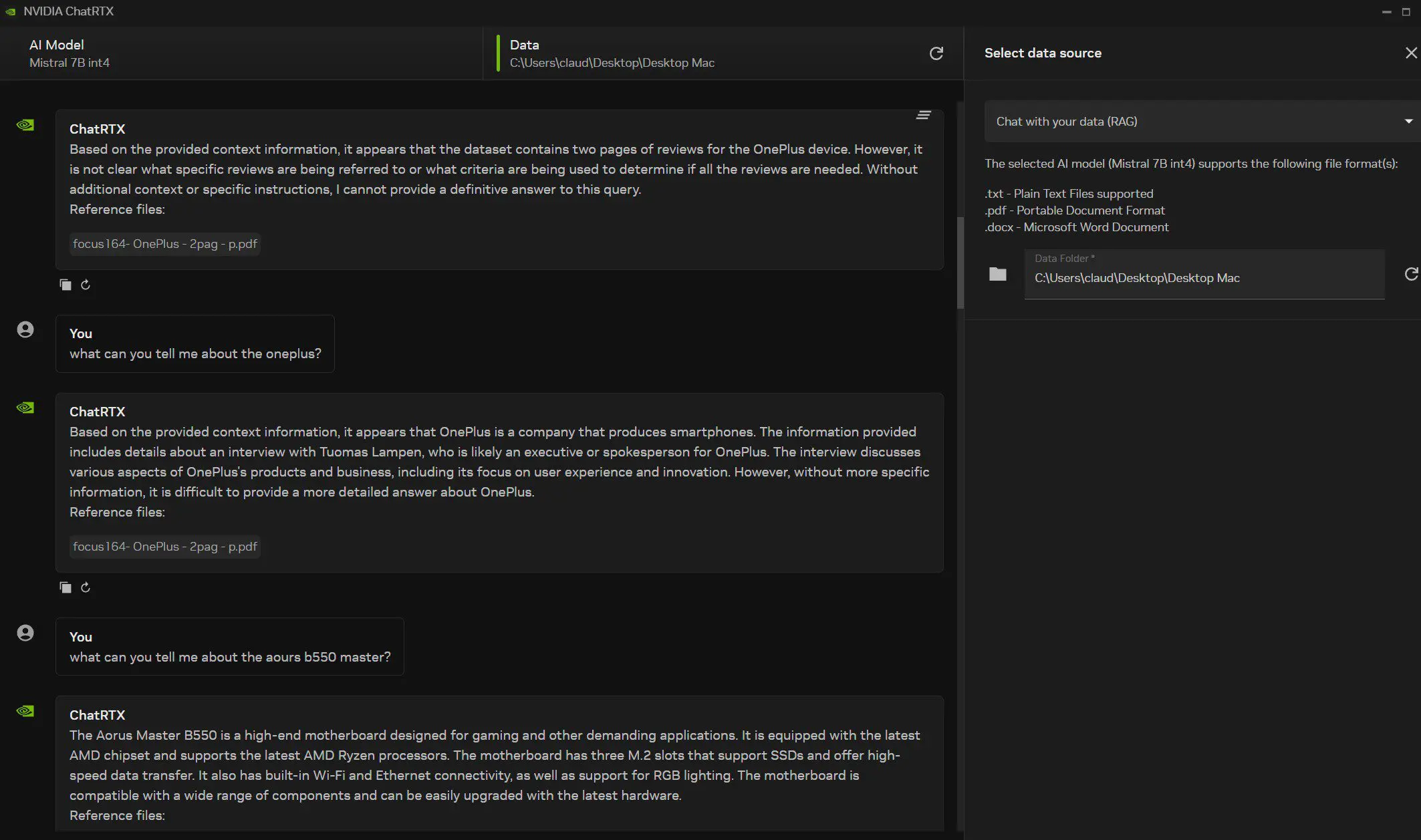The width and height of the screenshot is (1421, 840).
Task: Click the refresh icon beside the Data header path
Action: pyautogui.click(x=936, y=53)
